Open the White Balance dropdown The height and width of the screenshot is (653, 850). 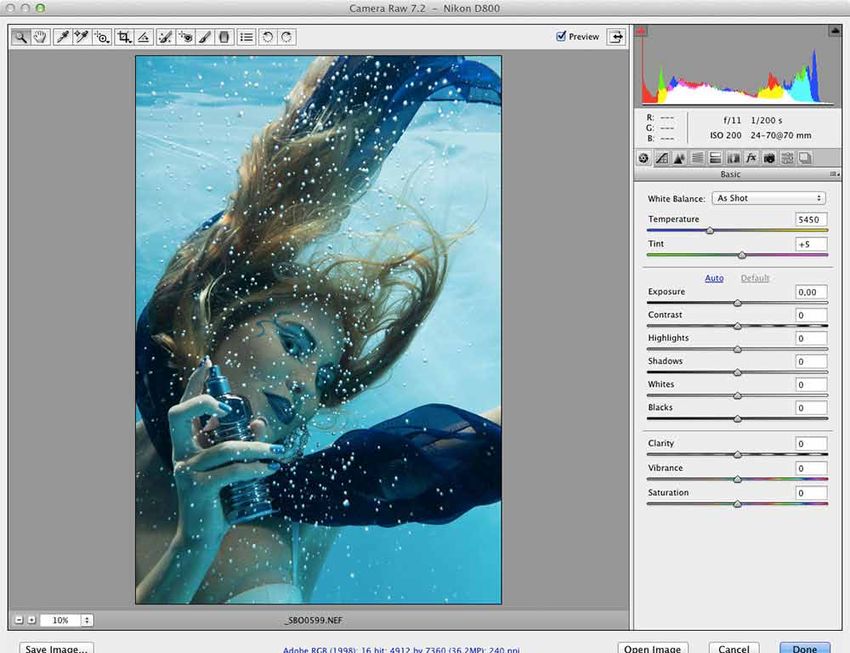[769, 198]
